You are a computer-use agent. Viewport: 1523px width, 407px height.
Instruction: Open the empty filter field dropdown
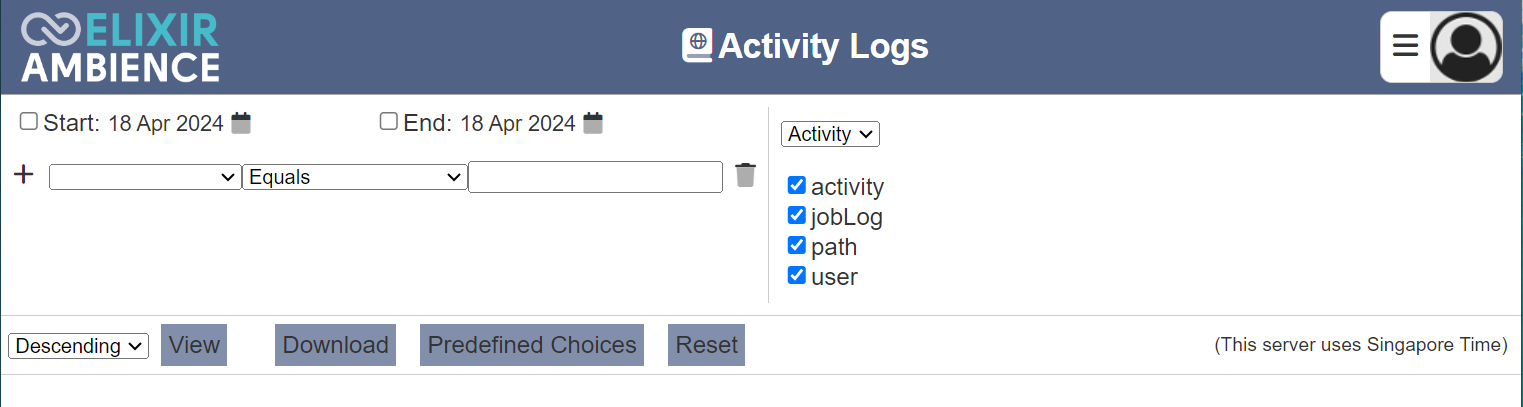click(x=145, y=177)
